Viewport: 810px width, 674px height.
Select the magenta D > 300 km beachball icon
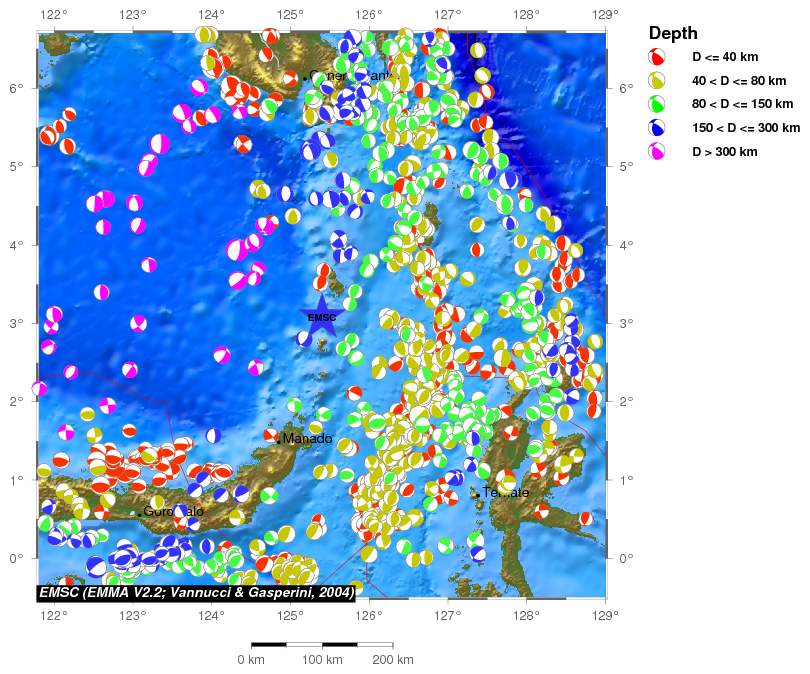[x=656, y=152]
